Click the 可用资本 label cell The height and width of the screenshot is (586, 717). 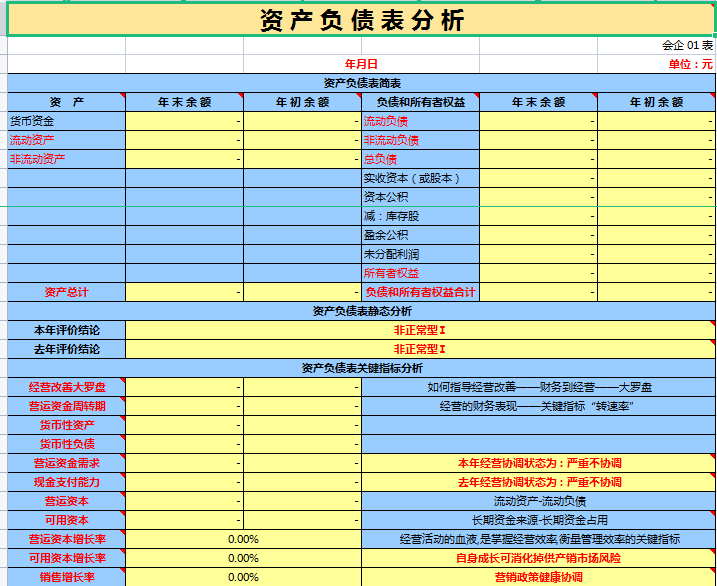click(x=66, y=520)
